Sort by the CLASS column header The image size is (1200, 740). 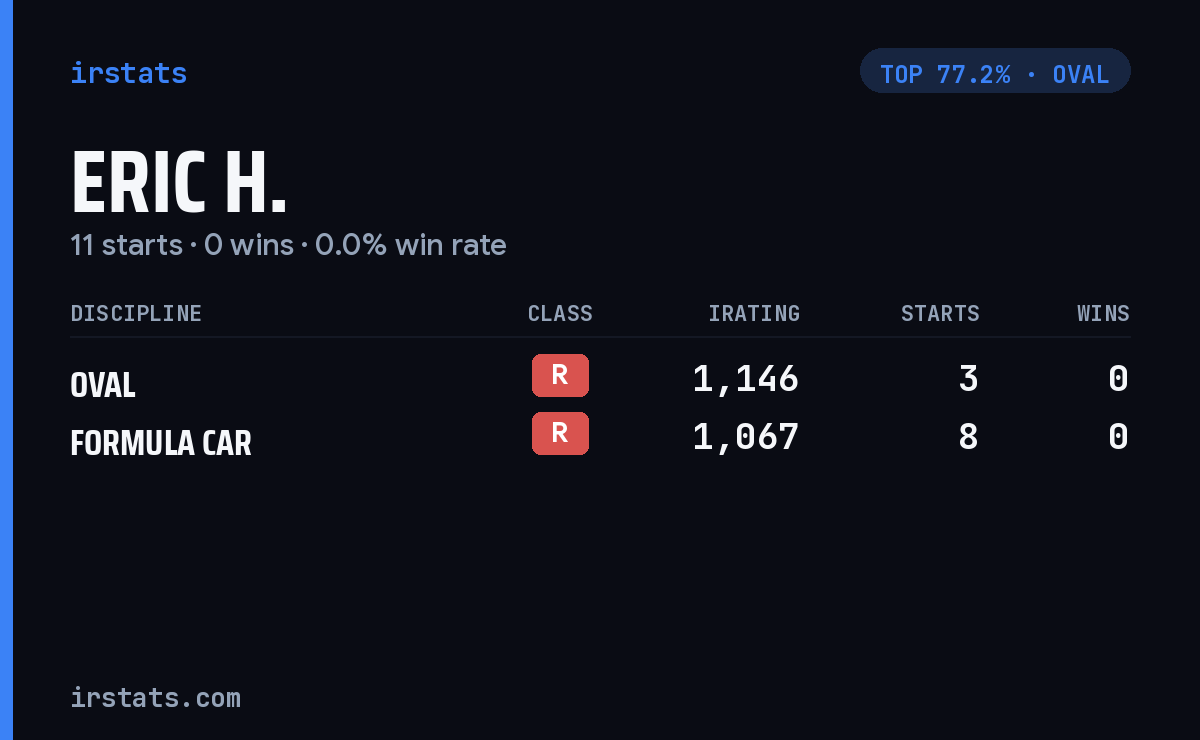point(560,313)
